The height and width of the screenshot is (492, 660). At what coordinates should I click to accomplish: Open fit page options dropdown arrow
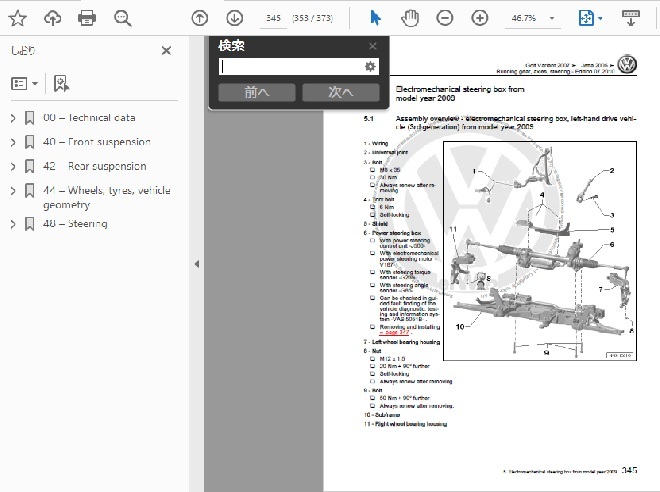(600, 19)
